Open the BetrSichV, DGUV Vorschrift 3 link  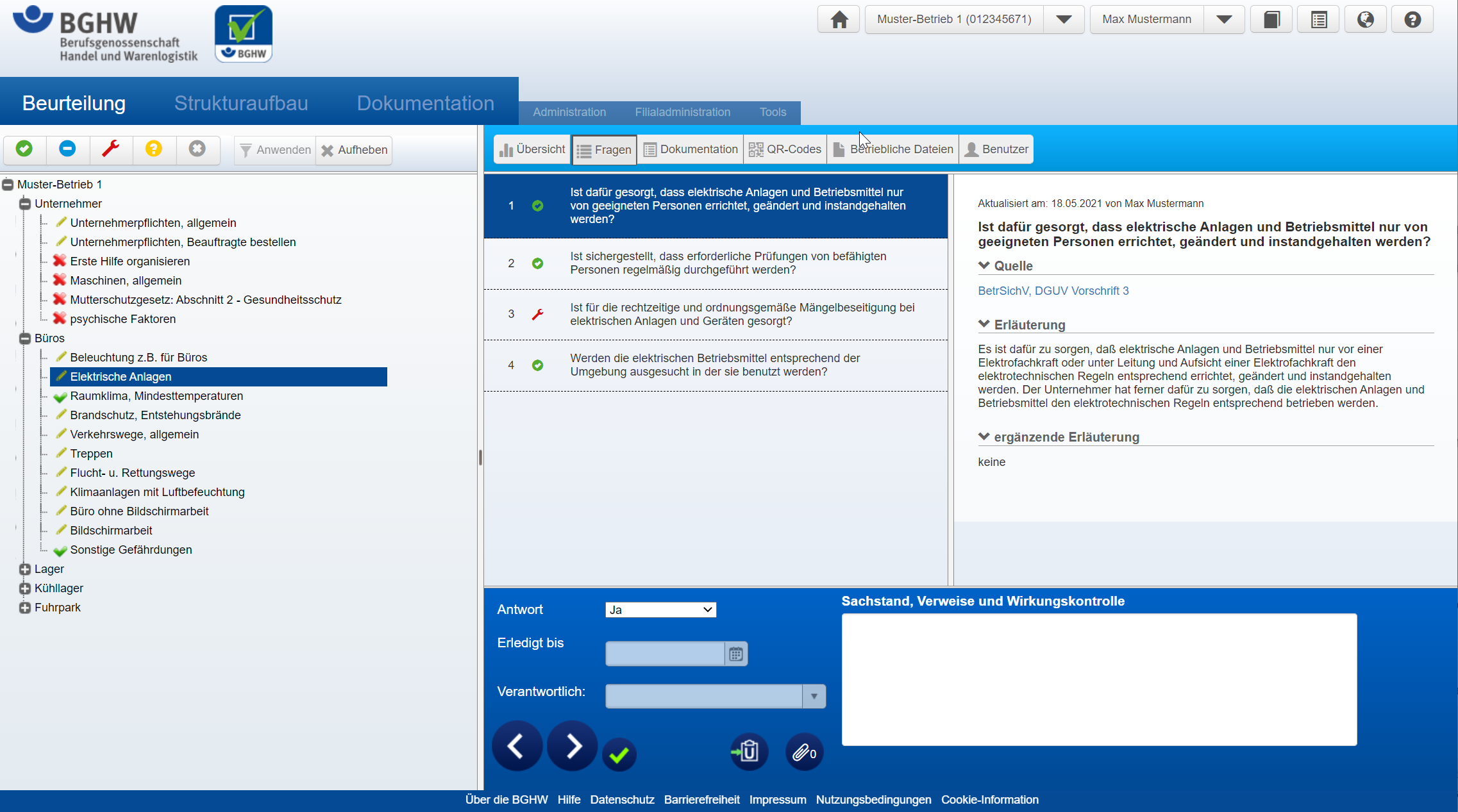click(x=1053, y=291)
